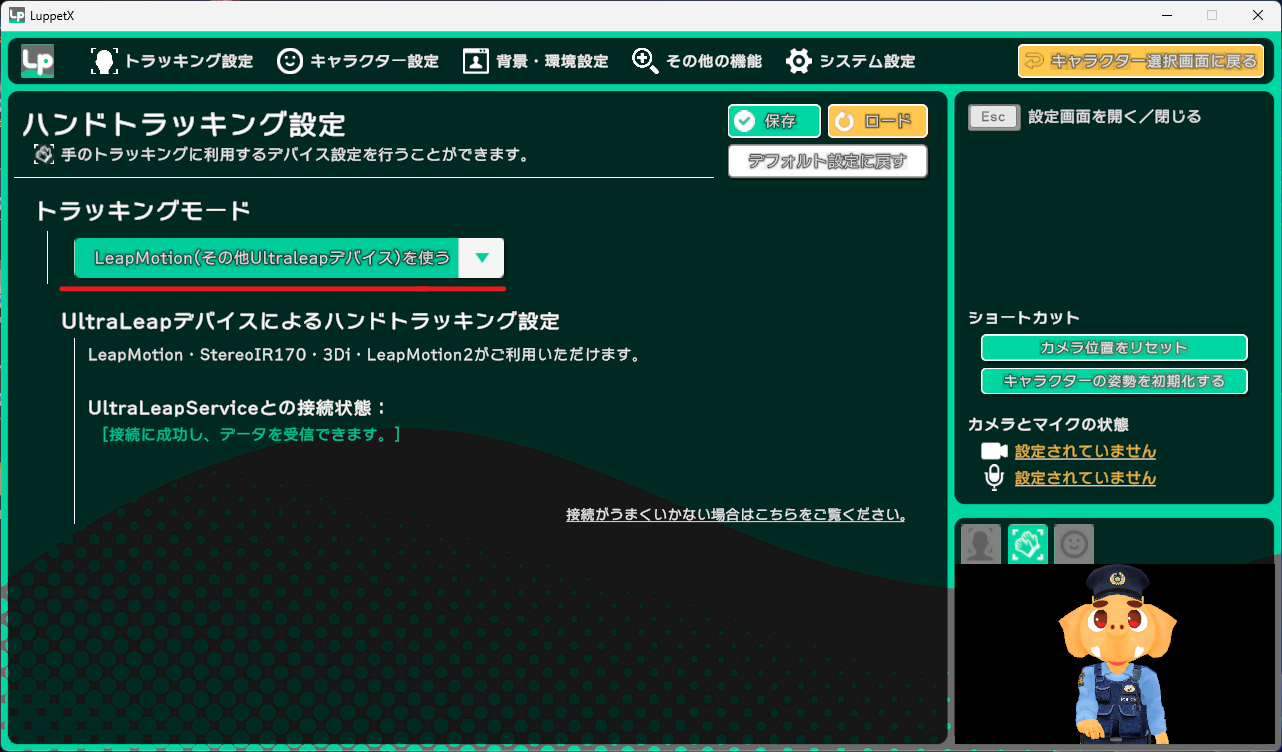Click キャラクターの姿勢を初期化する shortcut
Screen dimensions: 1282x752
point(1114,381)
